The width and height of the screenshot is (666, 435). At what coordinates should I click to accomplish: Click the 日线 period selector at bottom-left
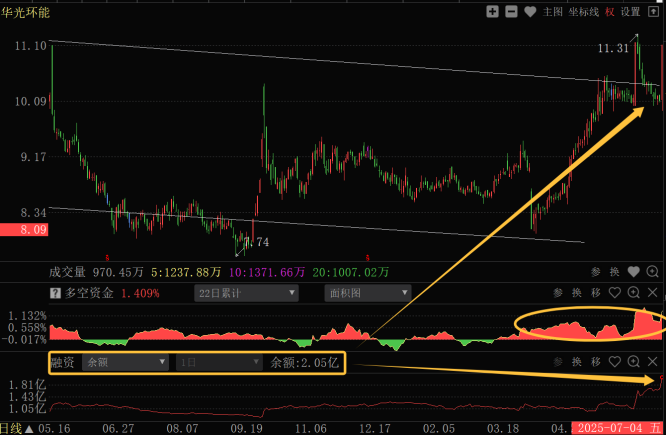(11, 428)
